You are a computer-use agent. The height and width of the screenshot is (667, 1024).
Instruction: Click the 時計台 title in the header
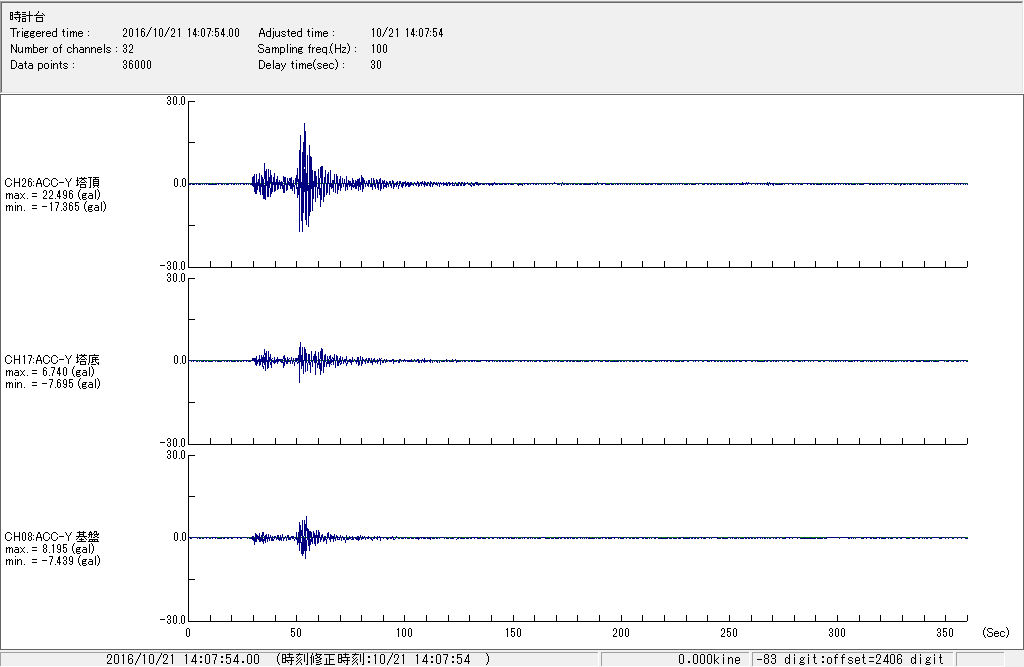pos(27,17)
